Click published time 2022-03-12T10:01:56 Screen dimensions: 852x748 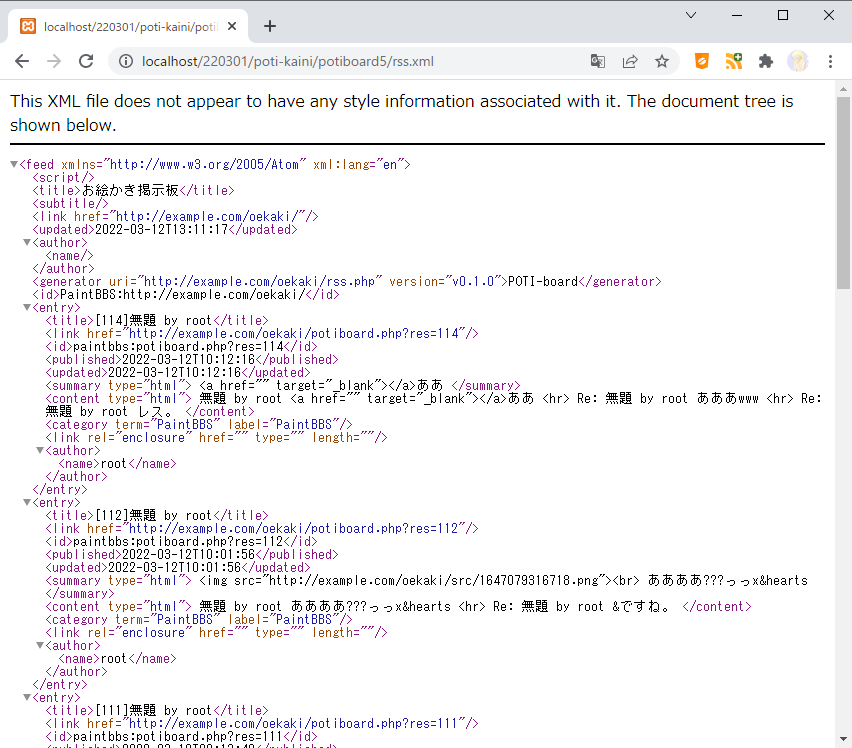[189, 555]
